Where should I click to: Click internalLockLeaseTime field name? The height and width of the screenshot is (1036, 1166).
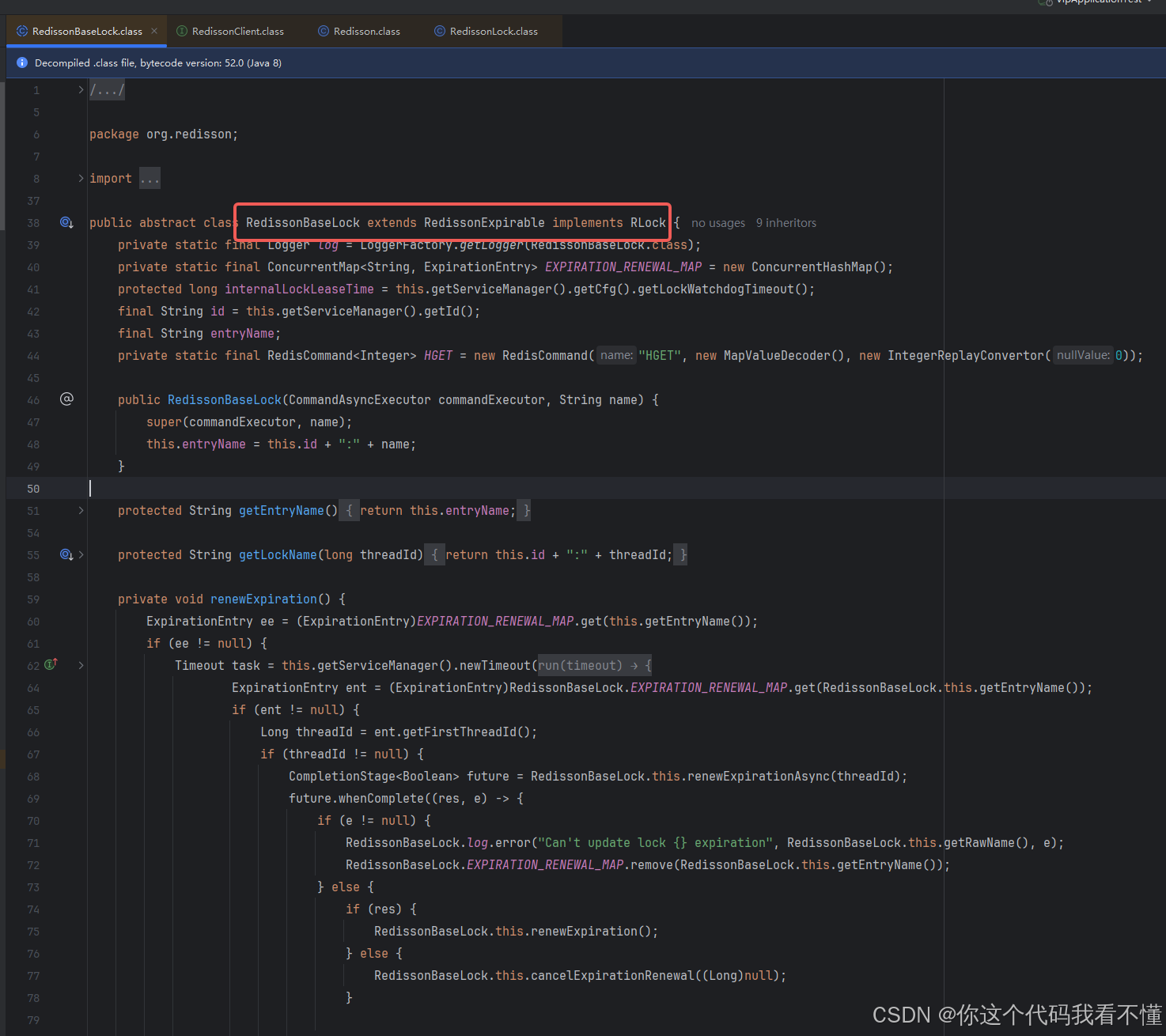tap(299, 289)
